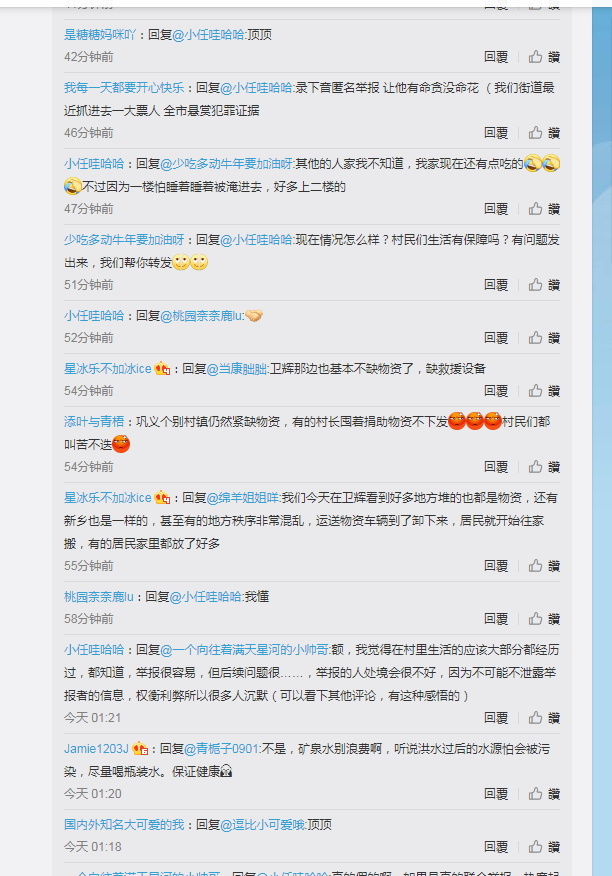Click the badge beside 星冰乐不加冰ice at 54分钟前
Screen dimensions: 612x876
tap(162, 369)
